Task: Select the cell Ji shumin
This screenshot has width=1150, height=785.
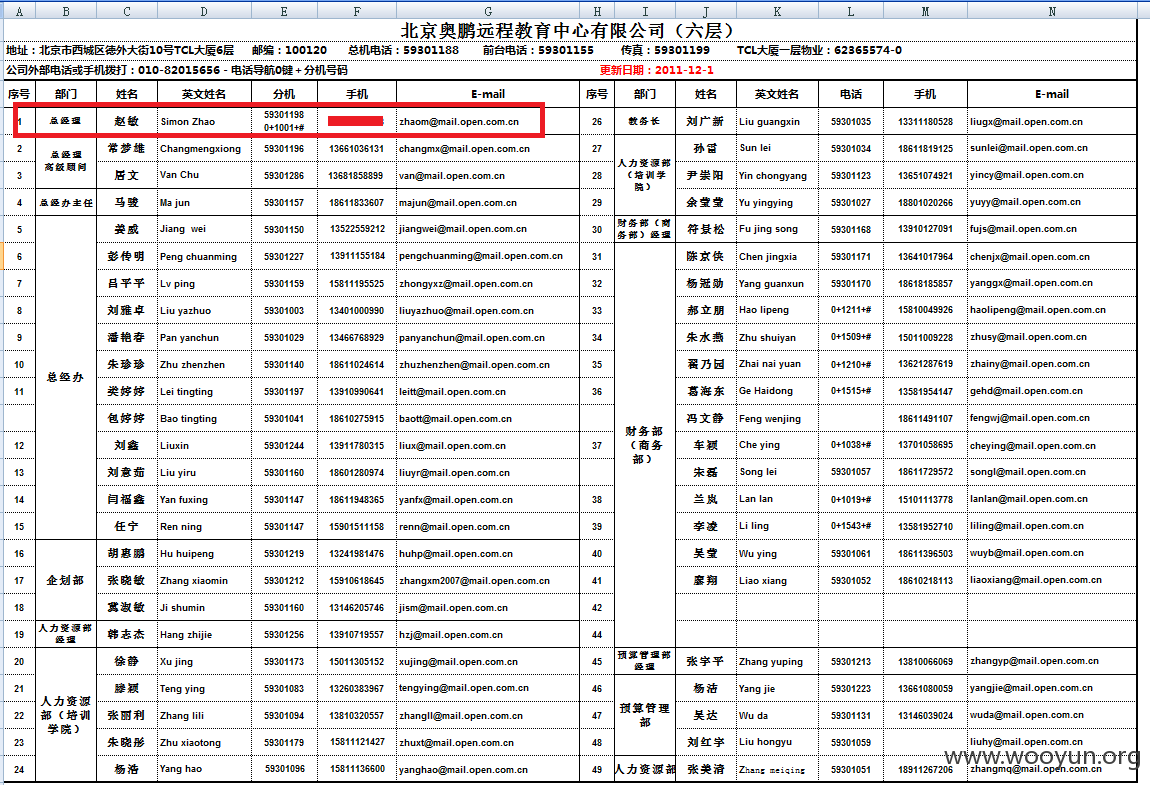Action: click(x=183, y=607)
